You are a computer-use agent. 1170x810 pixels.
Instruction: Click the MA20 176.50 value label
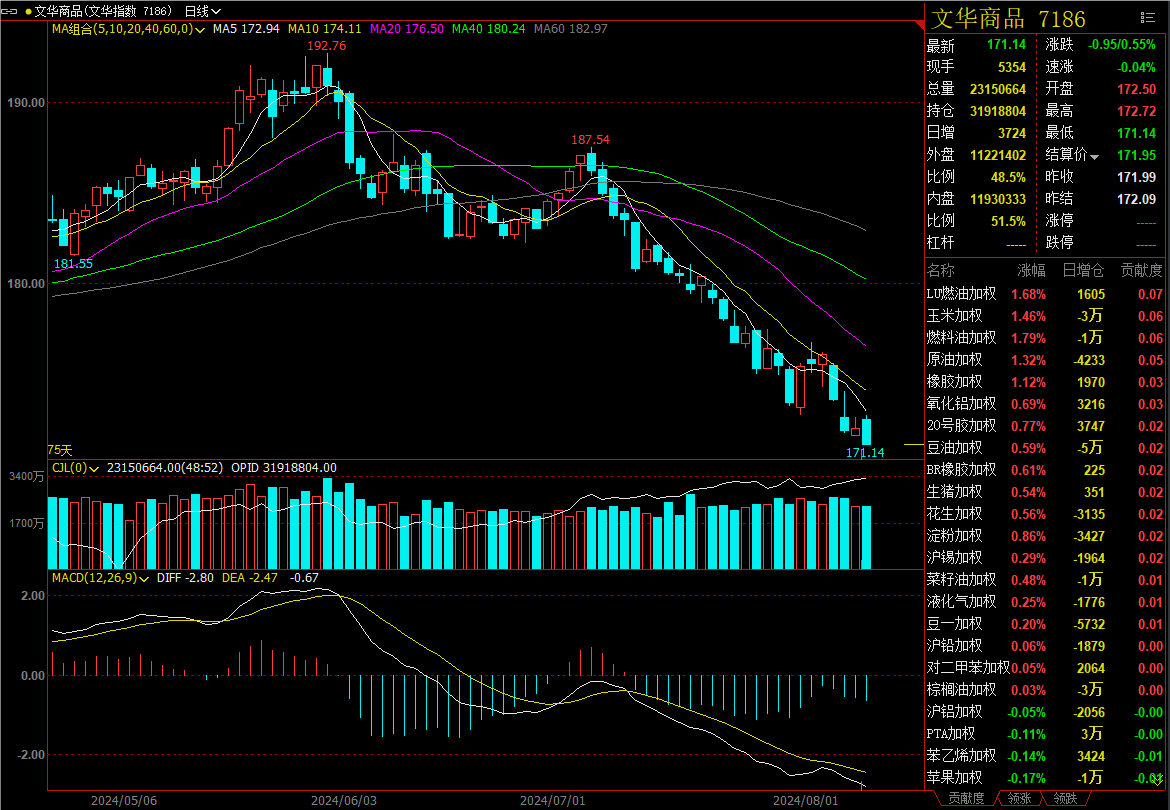(407, 29)
